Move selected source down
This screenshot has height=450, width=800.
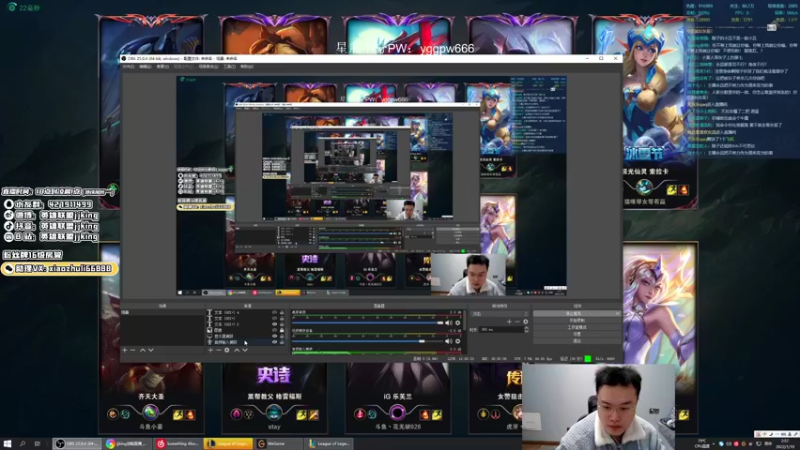coord(245,350)
